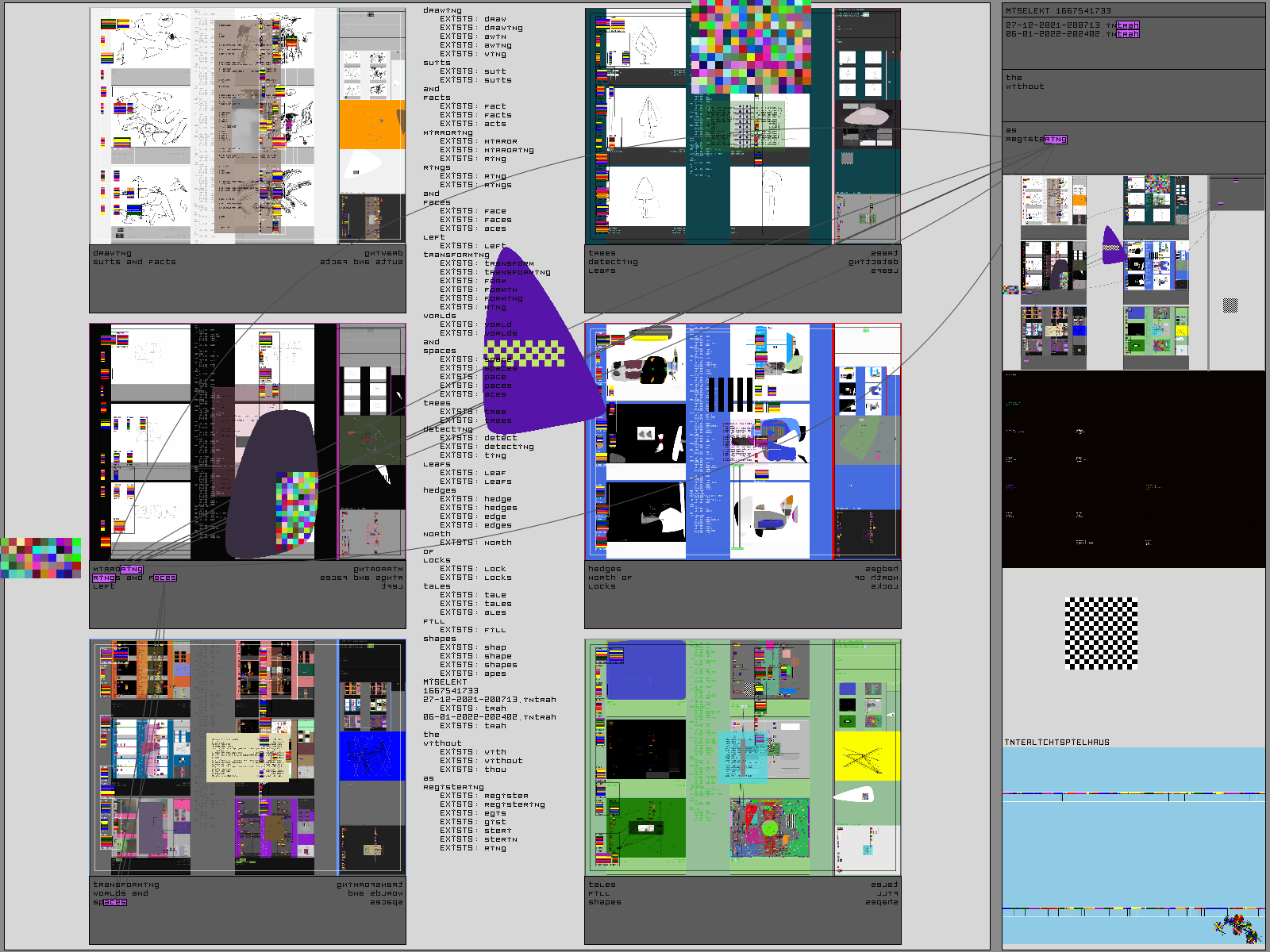Click the black-and-white checkerboard square
Screen dimensions: 1270x952
coord(1101,633)
